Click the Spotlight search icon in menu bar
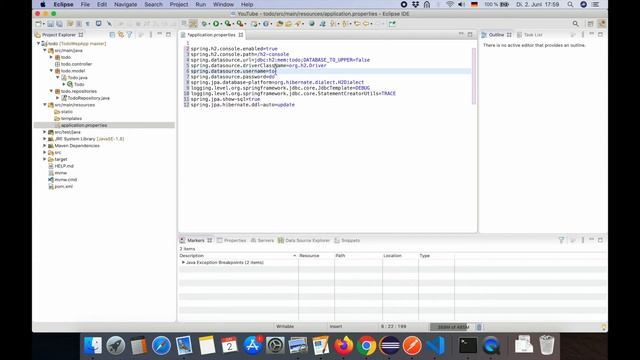Screen dimensions: 640x360 (570, 4)
